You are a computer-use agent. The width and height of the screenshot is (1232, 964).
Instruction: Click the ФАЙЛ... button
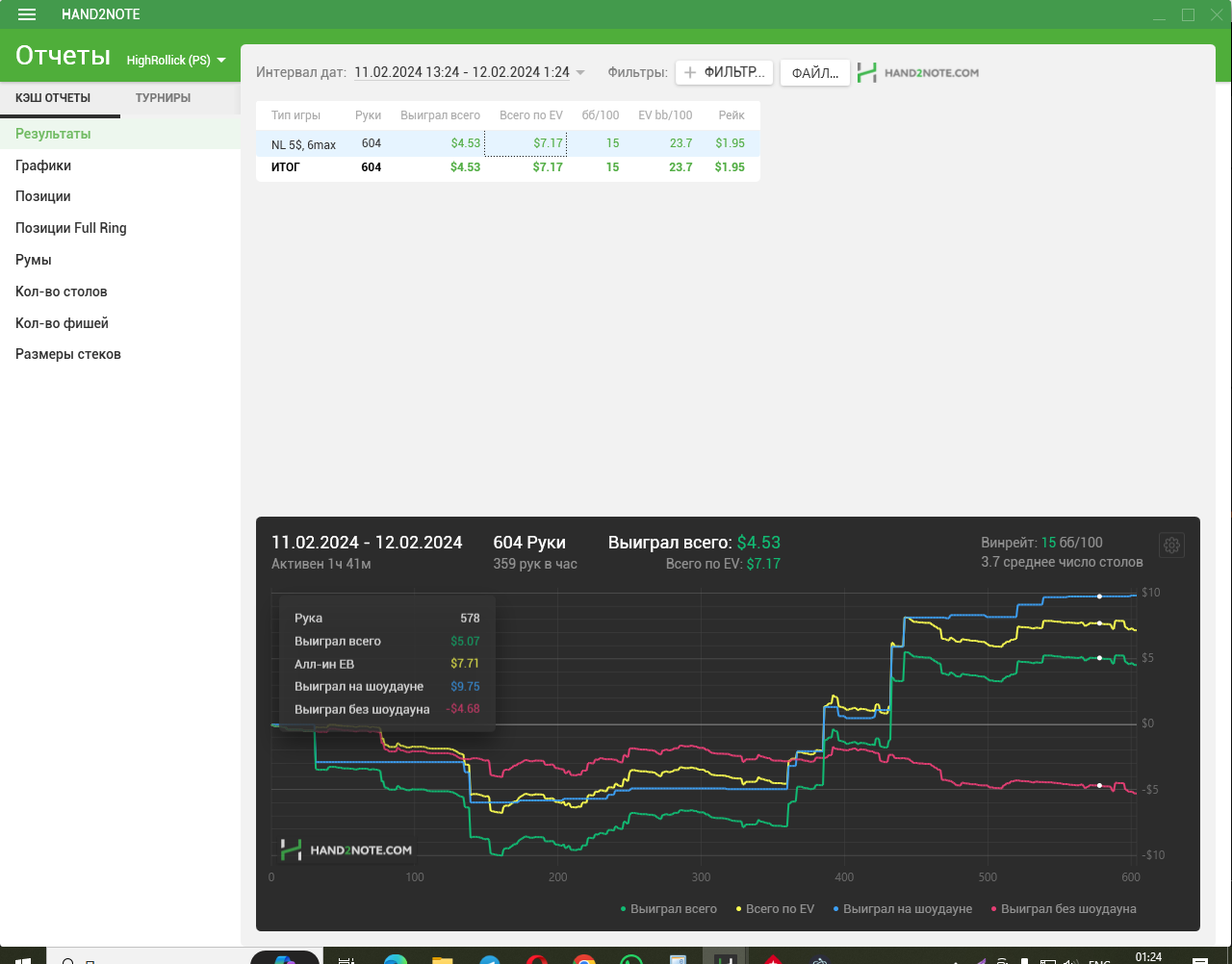814,73
